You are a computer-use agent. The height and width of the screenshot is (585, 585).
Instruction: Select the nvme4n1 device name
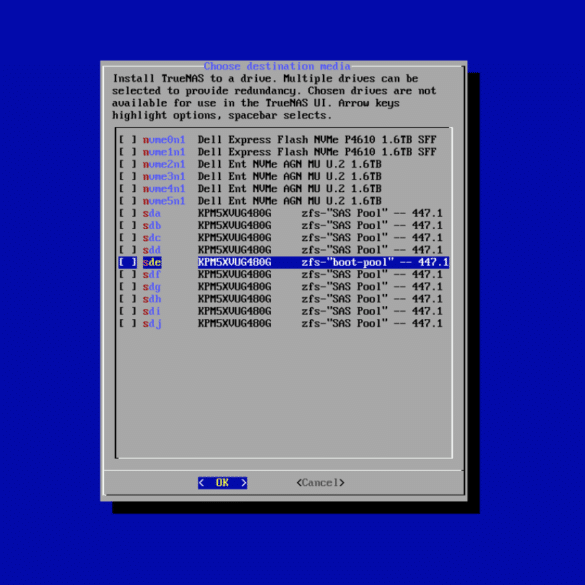164,189
